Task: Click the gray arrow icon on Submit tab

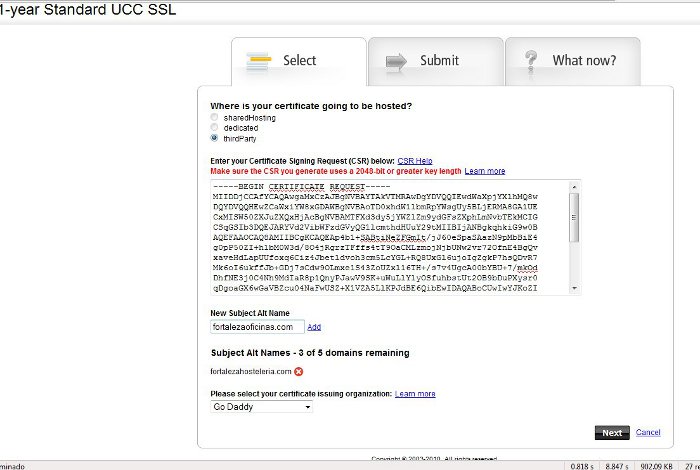Action: 396,61
